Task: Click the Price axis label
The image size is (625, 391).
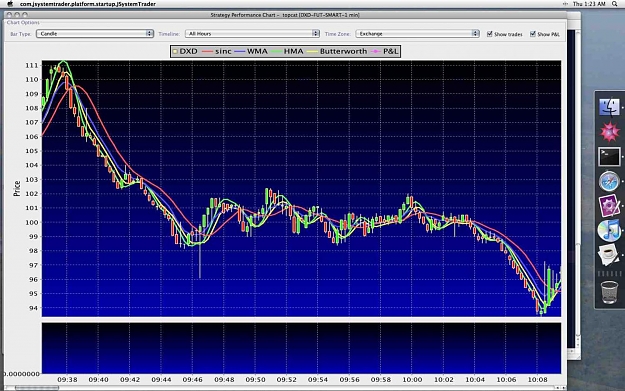Action: [17, 189]
